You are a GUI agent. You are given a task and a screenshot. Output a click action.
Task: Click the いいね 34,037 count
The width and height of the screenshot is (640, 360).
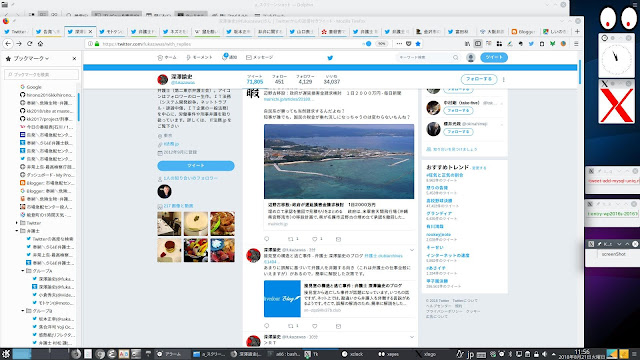[x=331, y=79]
